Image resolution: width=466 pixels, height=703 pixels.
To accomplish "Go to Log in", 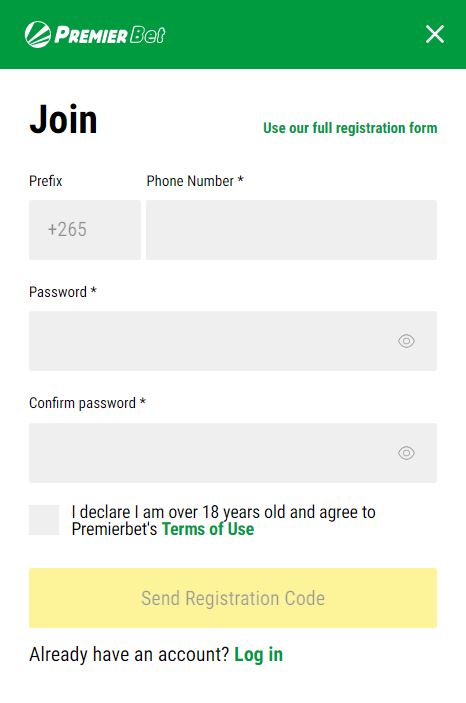I will click(258, 655).
